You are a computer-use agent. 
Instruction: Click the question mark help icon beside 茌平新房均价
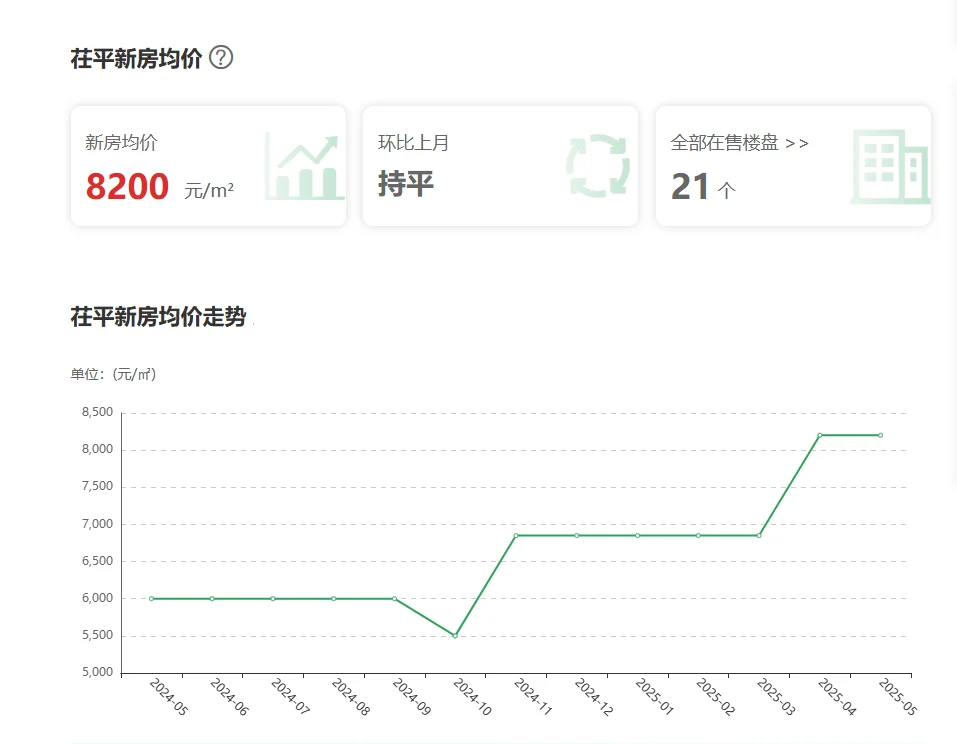pyautogui.click(x=222, y=58)
